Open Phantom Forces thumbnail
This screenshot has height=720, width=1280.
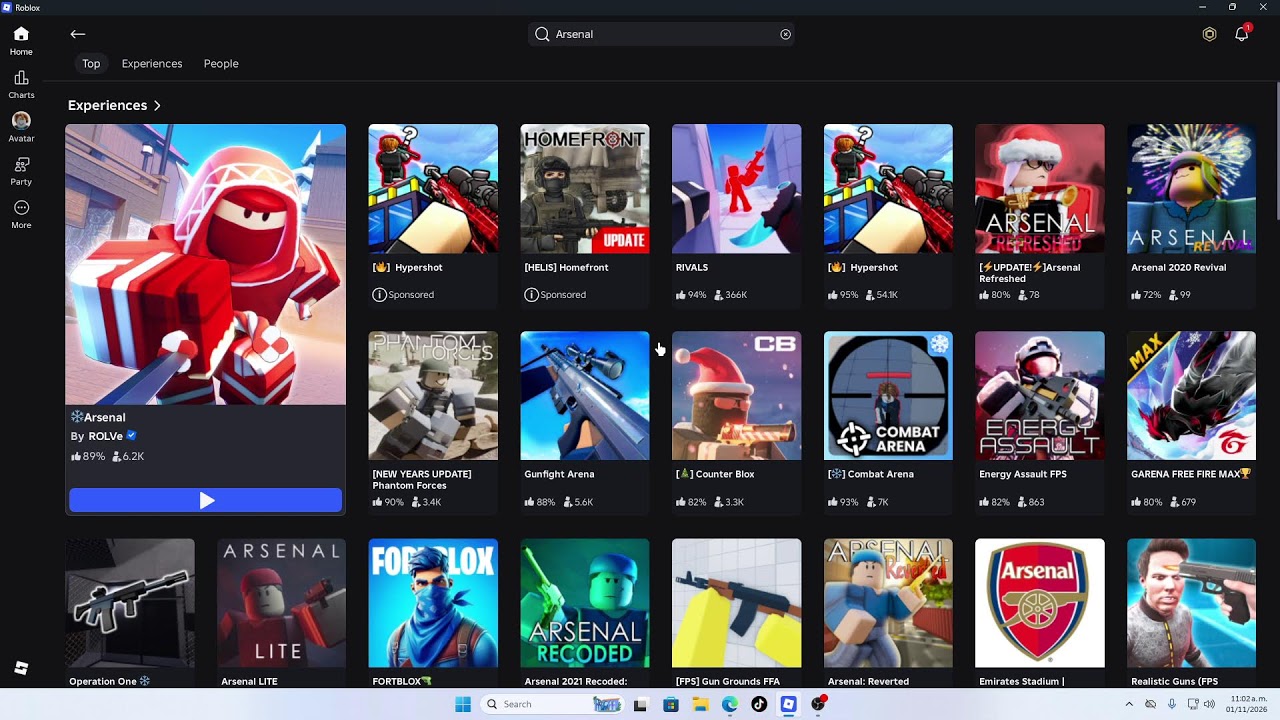pyautogui.click(x=433, y=396)
